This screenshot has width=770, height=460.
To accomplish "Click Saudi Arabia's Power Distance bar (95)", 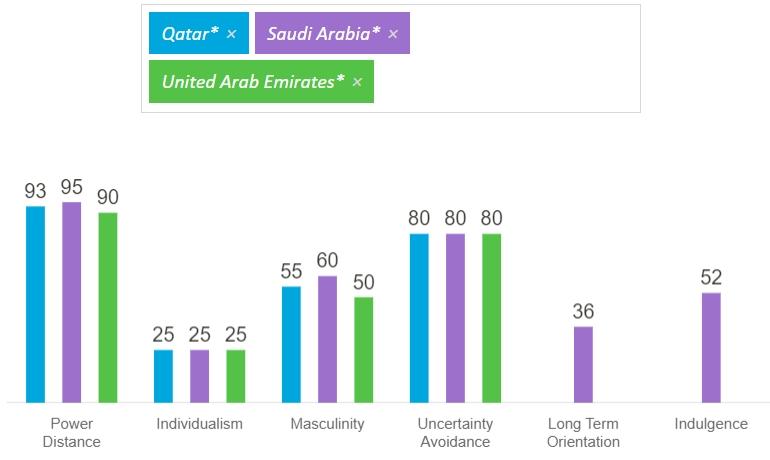I will point(72,302).
